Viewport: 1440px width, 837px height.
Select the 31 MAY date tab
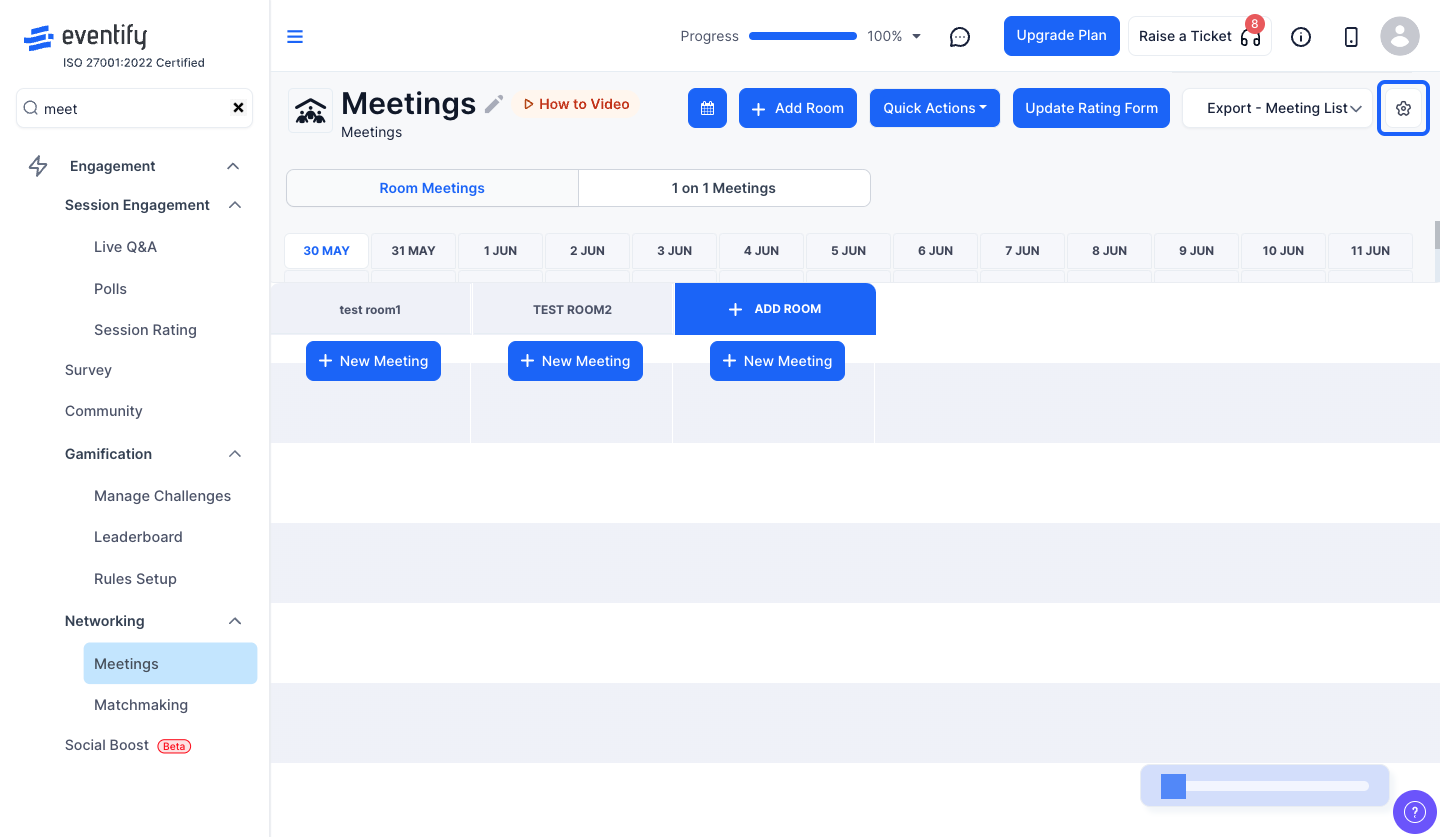click(413, 251)
